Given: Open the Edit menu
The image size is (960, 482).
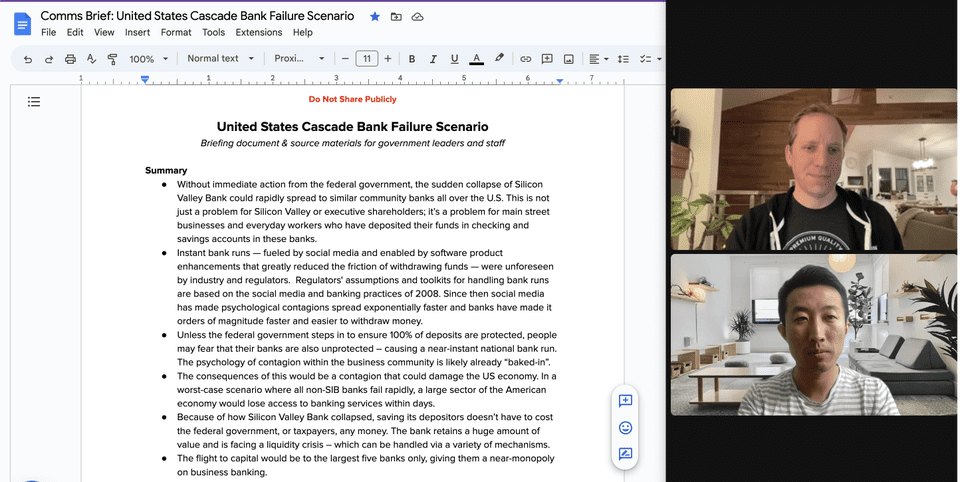Looking at the screenshot, I should tap(75, 32).
